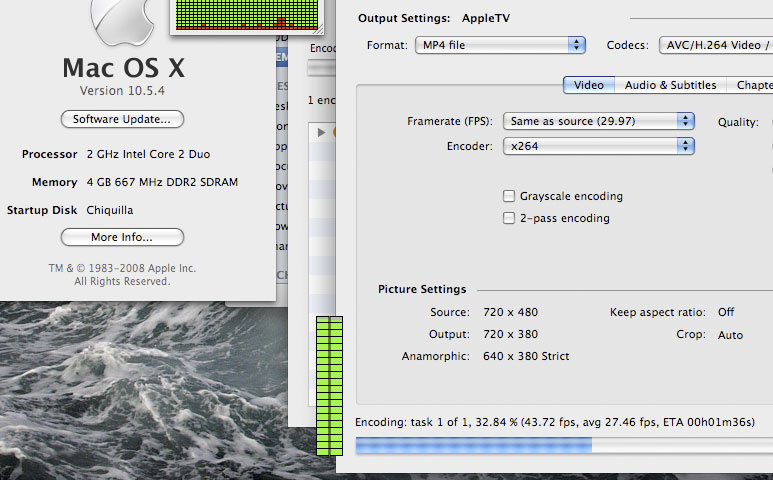773x480 pixels.
Task: Click the Anamorphic value 640 x 380 Strict
Action: pos(526,356)
